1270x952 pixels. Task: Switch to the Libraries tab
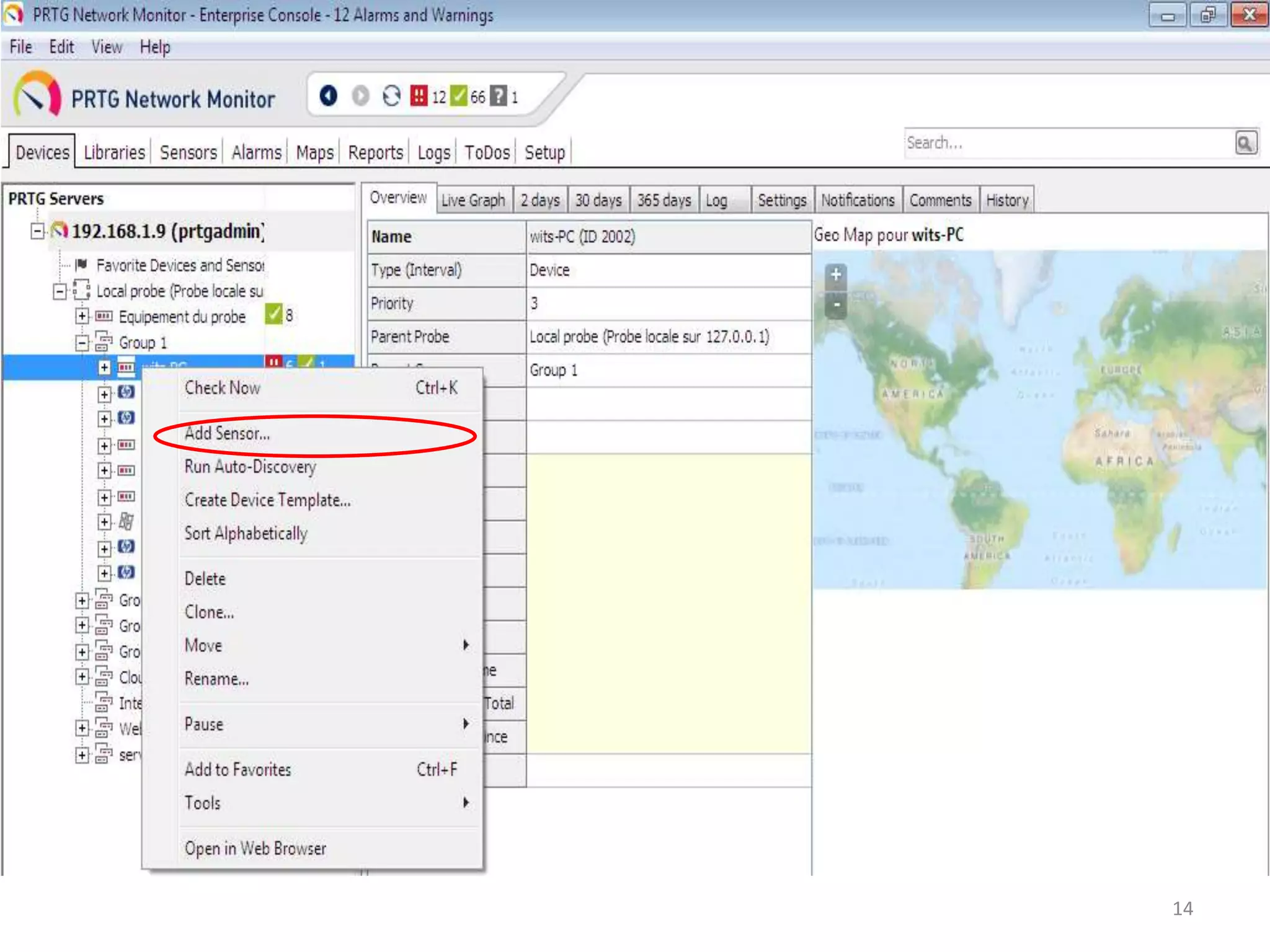pyautogui.click(x=114, y=152)
